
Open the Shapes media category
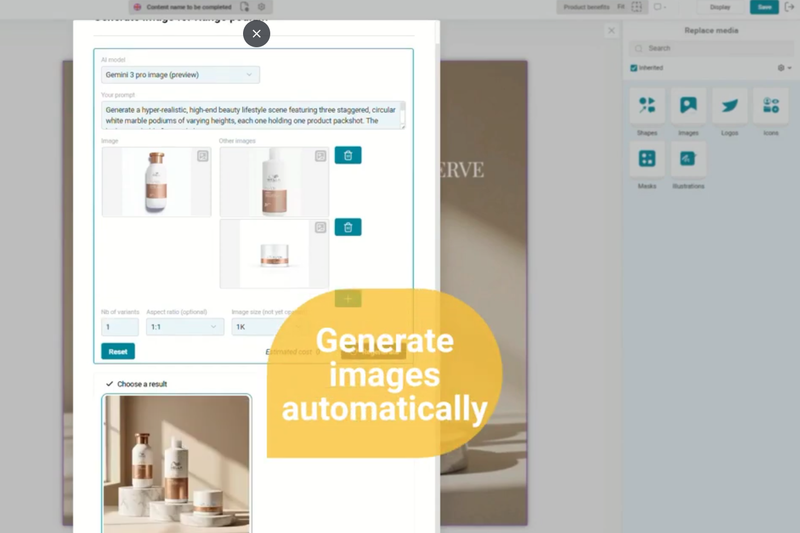click(x=647, y=106)
